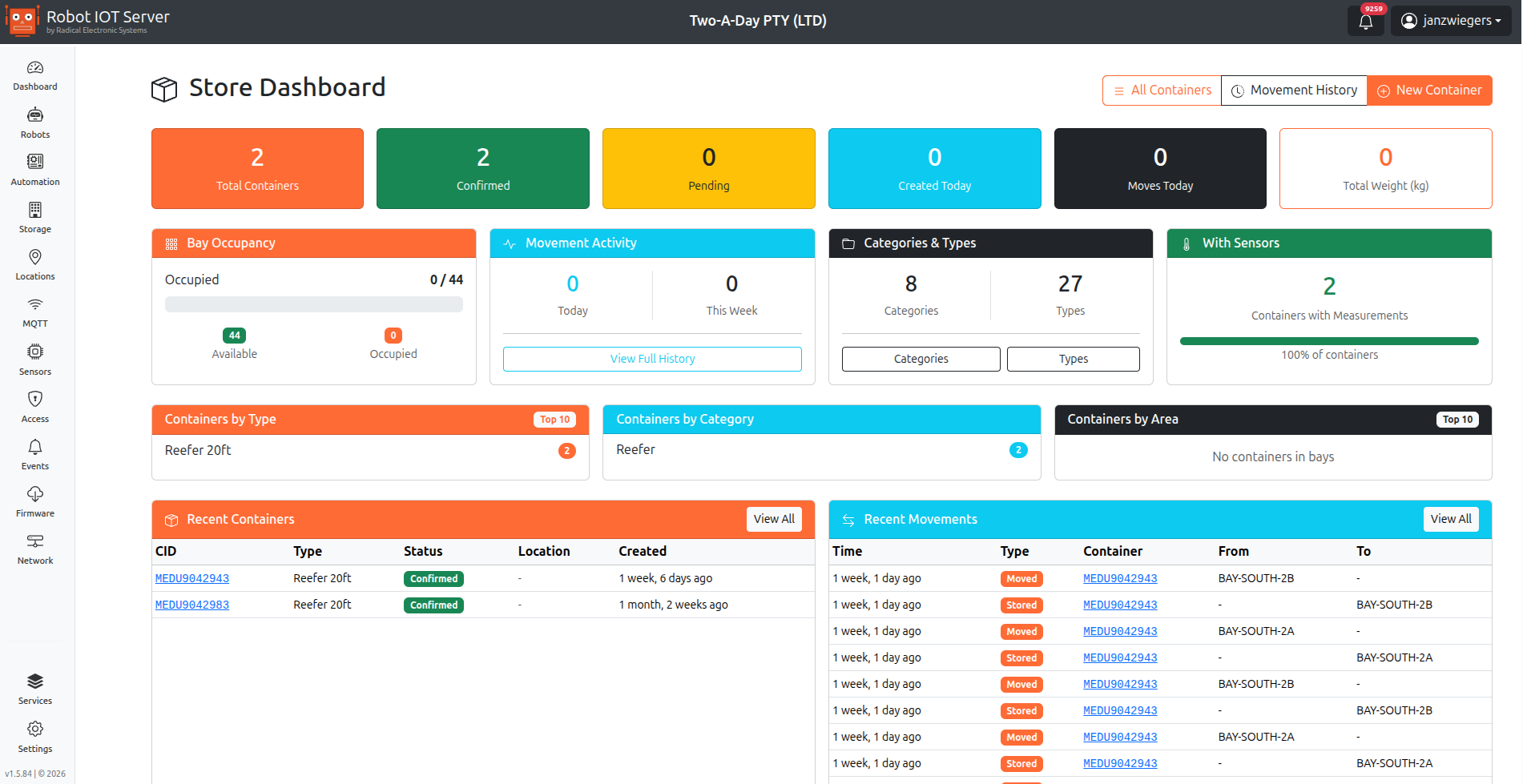Click the Top 10 badge in Containers by Area
Image resolution: width=1523 pixels, height=784 pixels.
point(1457,420)
